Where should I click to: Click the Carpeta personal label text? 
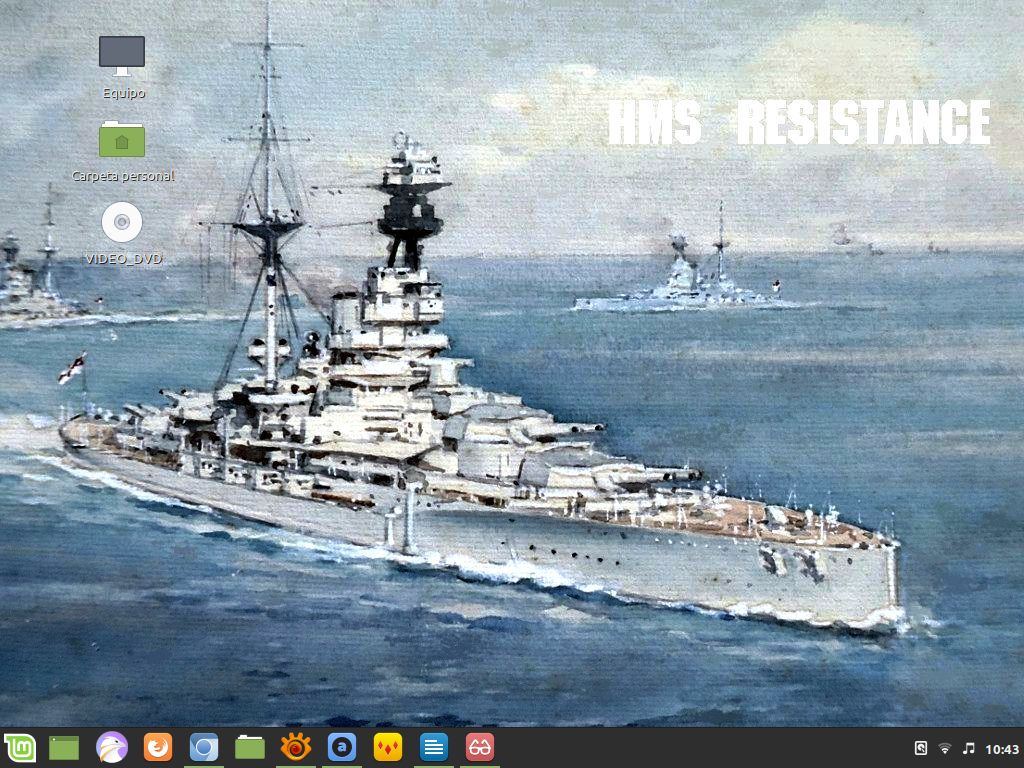click(123, 176)
